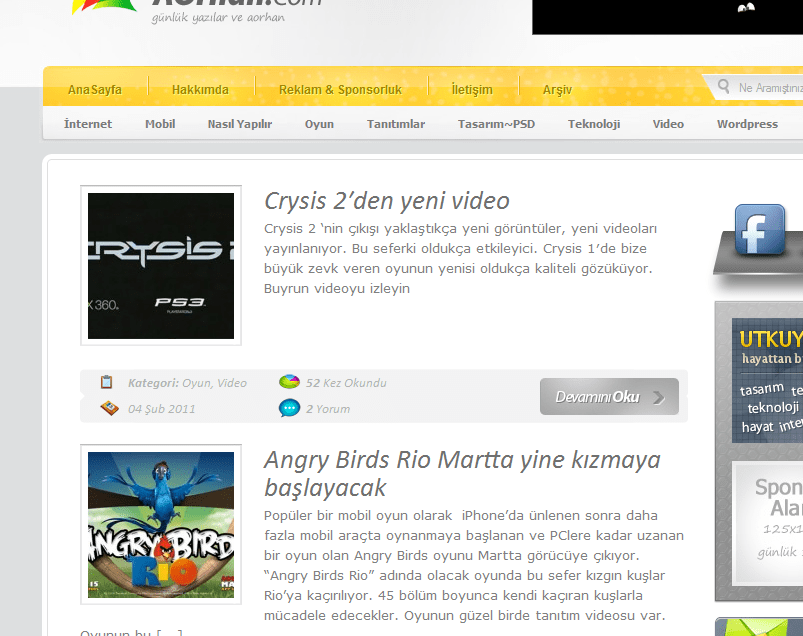Select the Mobil category

[x=160, y=124]
